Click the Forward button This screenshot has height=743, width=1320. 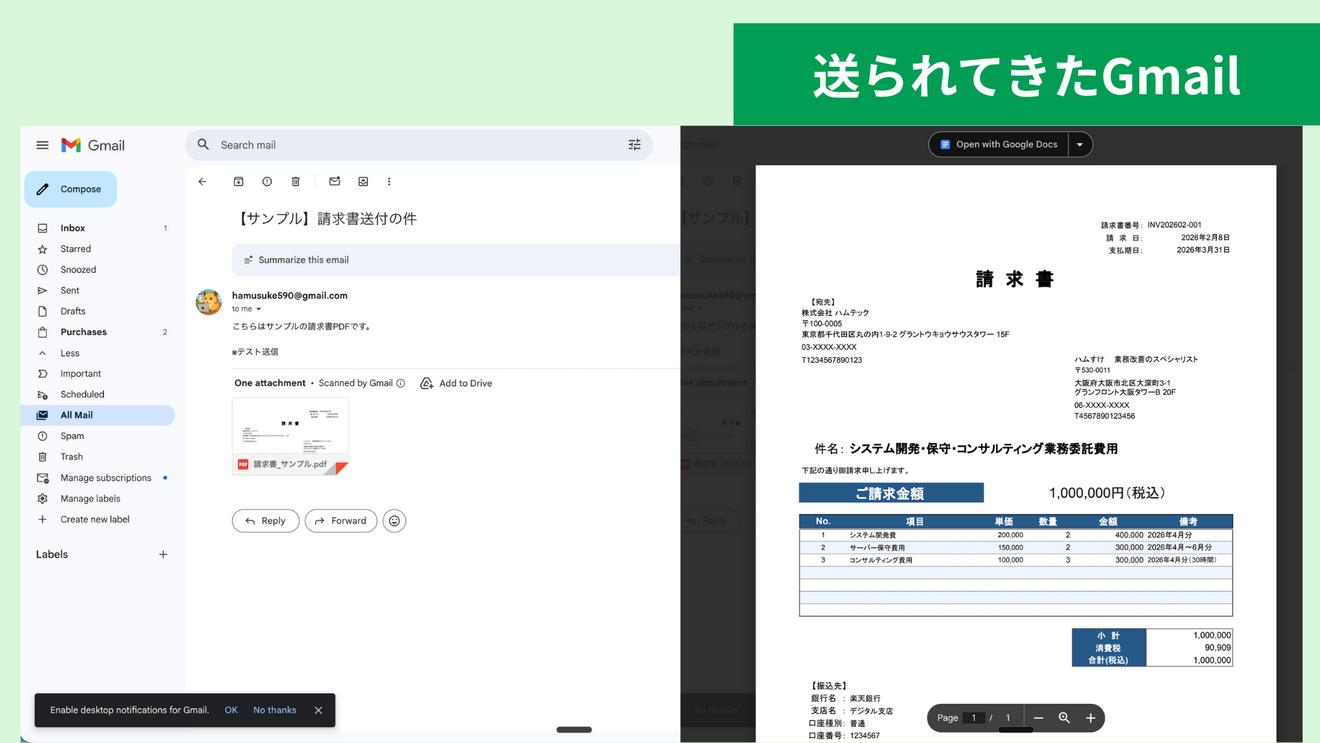(x=341, y=521)
